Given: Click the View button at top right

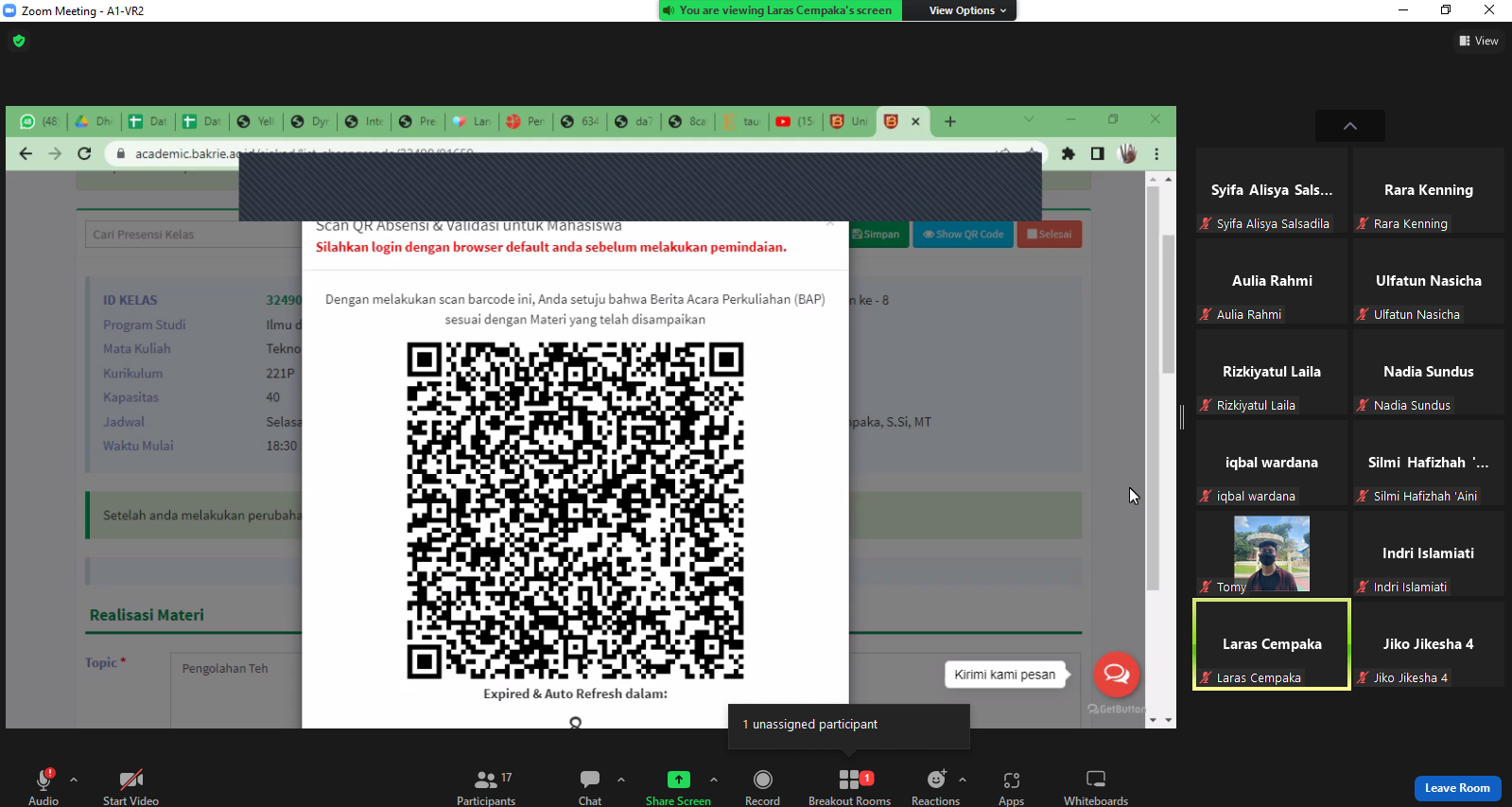Looking at the screenshot, I should pos(1479,41).
